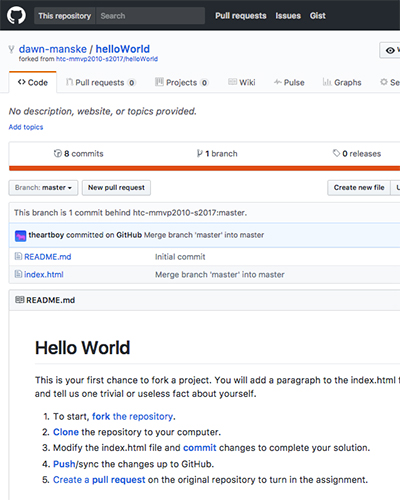Click the Add topics link
400x500 pixels.
pyautogui.click(x=26, y=127)
